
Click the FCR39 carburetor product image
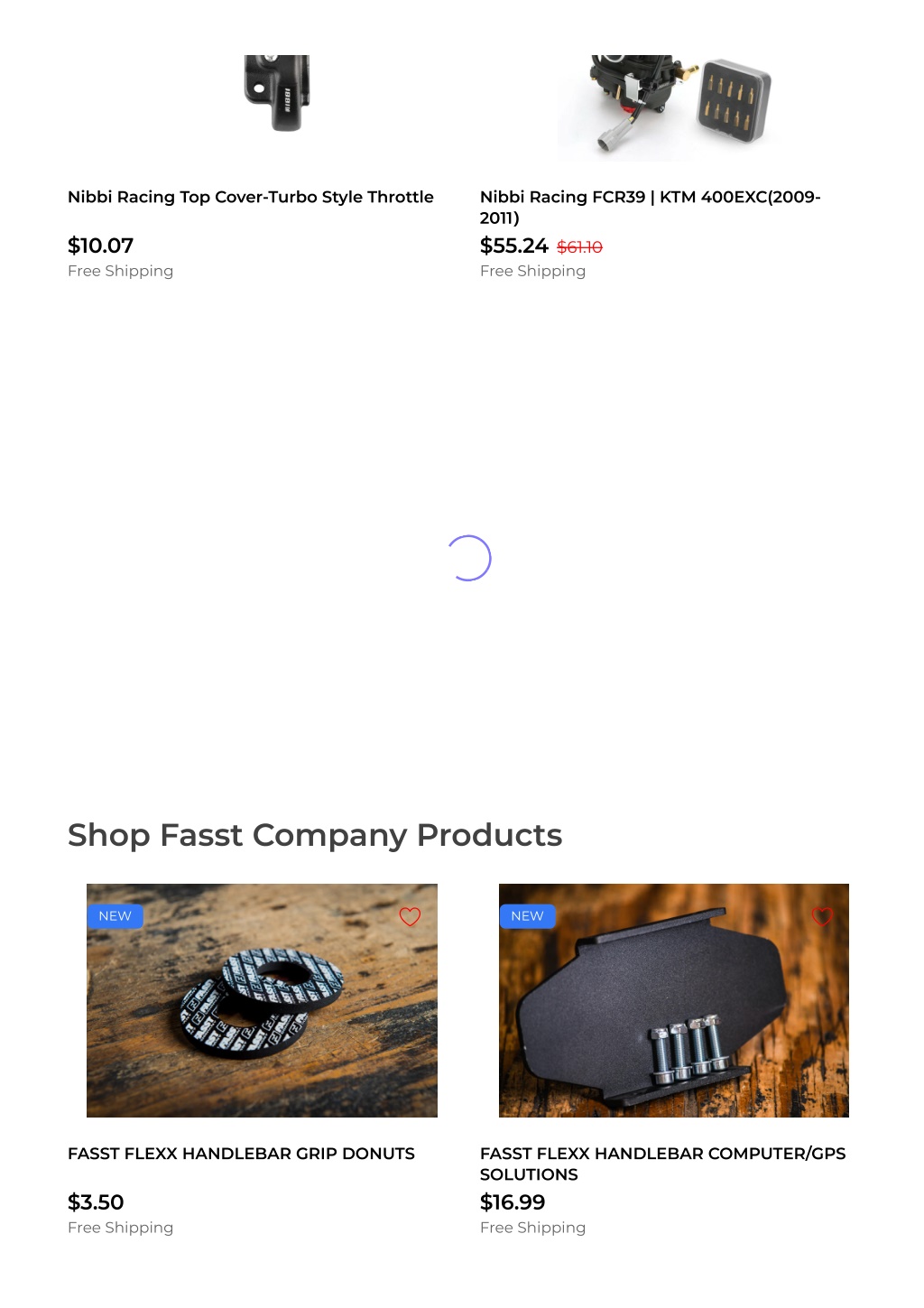pyautogui.click(x=667, y=107)
